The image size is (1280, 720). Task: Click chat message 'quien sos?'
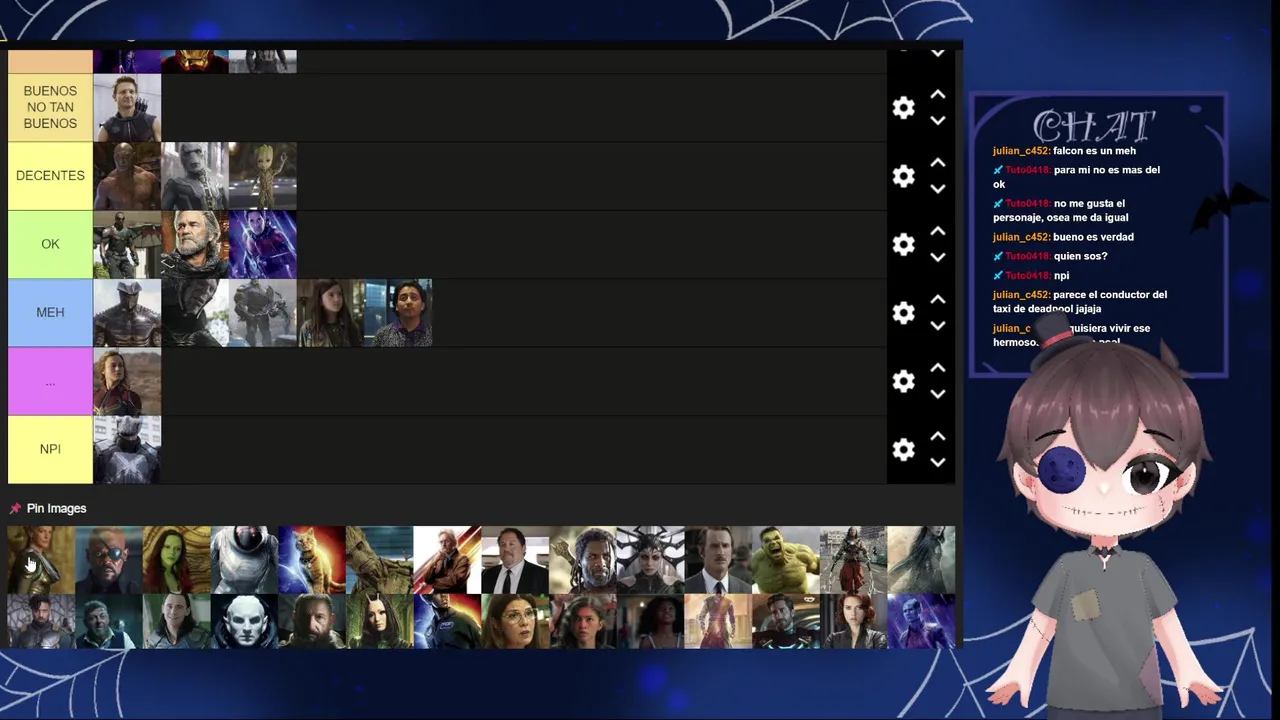point(1080,256)
